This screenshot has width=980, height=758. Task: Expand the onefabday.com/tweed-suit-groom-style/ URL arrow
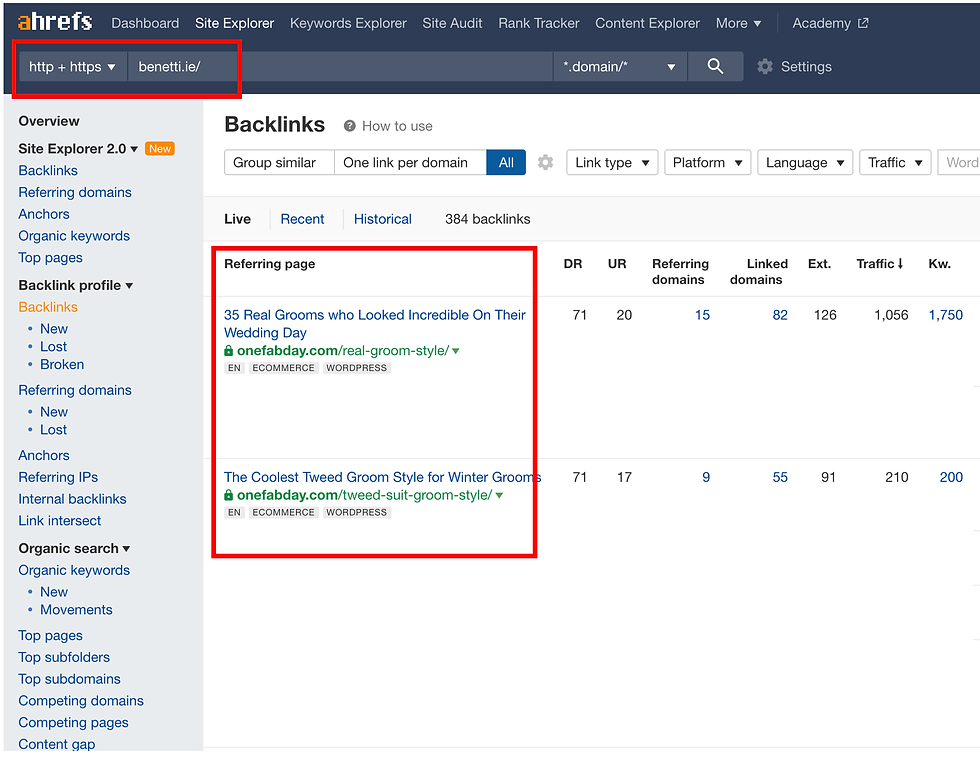pos(499,496)
